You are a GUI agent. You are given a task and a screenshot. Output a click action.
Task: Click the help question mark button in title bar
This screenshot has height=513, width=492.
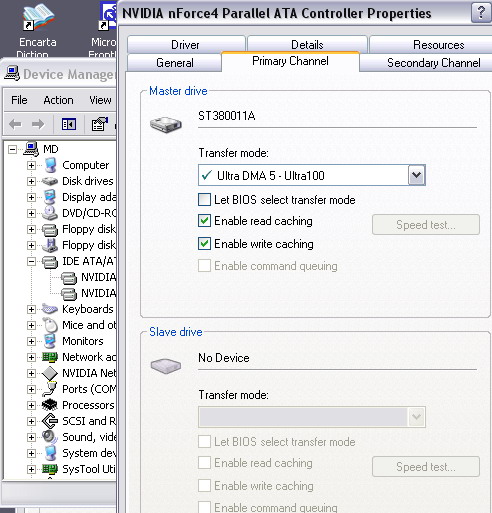click(481, 13)
